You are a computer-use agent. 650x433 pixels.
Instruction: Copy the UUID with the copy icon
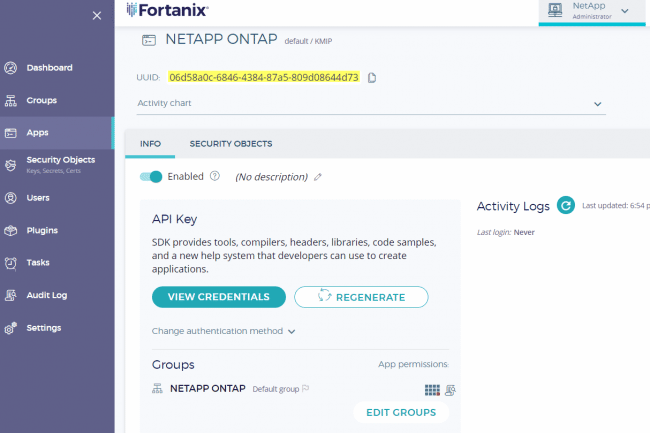point(372,77)
